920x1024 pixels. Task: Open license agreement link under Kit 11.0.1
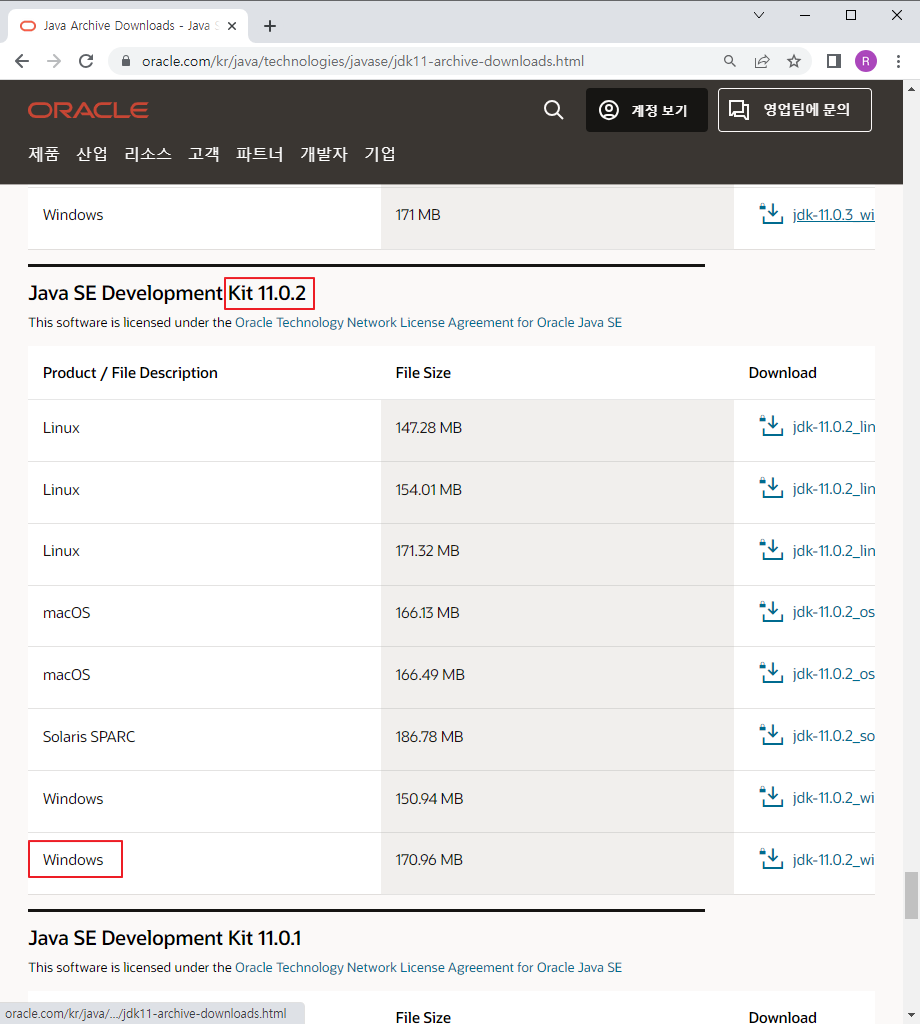[428, 968]
